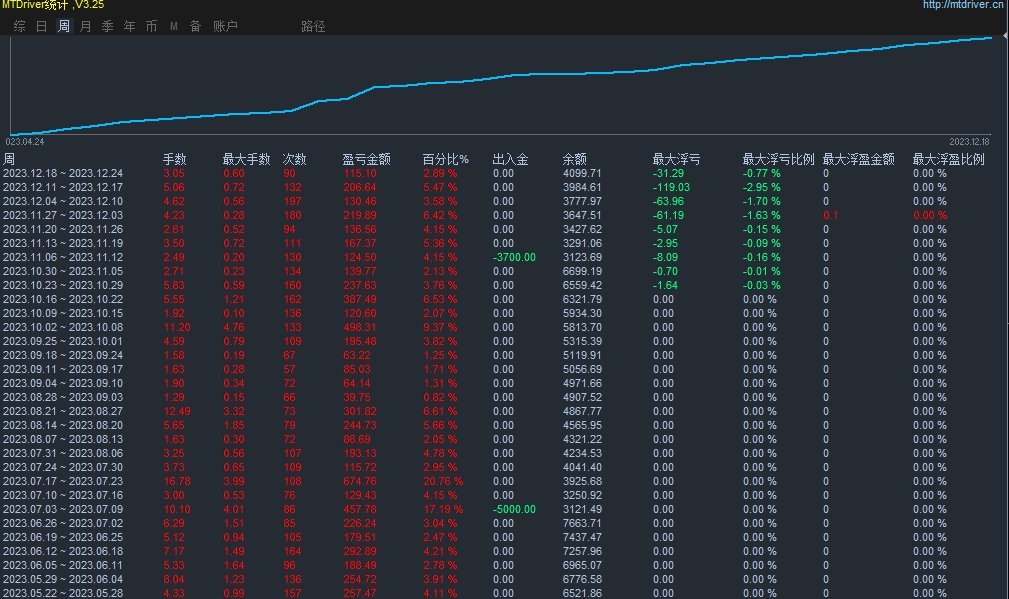Select the 2023.12.18 ~ 2023.12.24 row
The width and height of the screenshot is (1009, 599).
[x=63, y=173]
